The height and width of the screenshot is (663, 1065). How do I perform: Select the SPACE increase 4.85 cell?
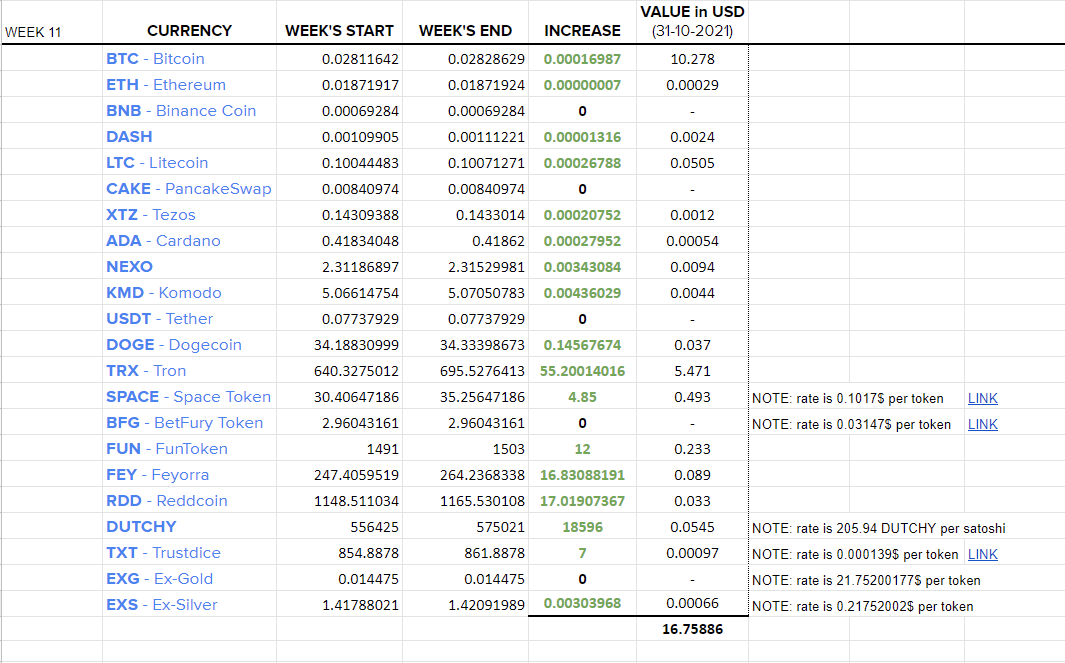click(x=582, y=397)
